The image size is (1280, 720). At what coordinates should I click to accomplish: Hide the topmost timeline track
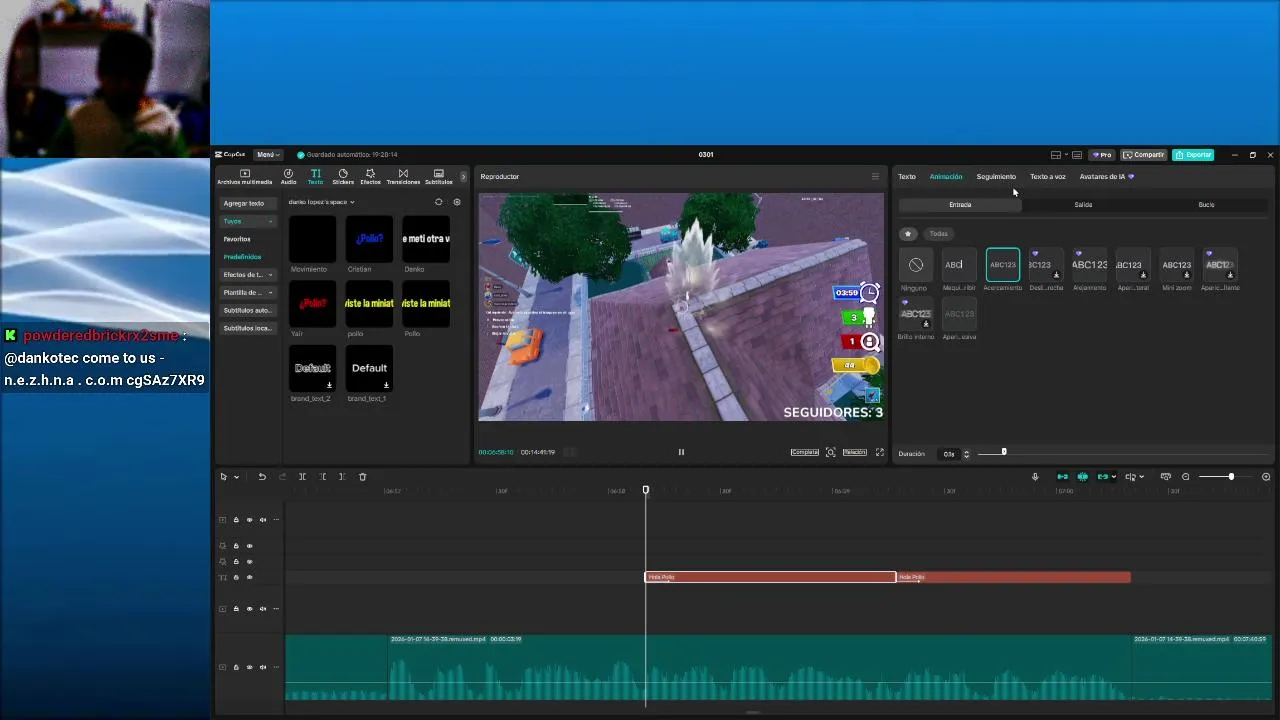[x=250, y=520]
